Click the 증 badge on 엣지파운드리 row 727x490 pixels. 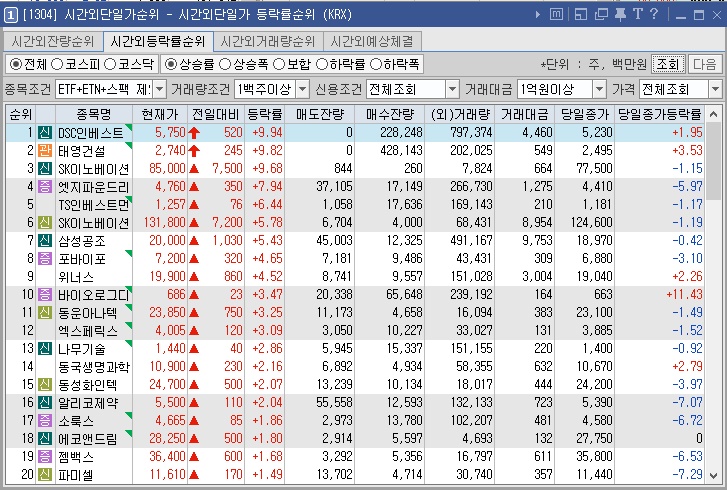click(x=45, y=187)
